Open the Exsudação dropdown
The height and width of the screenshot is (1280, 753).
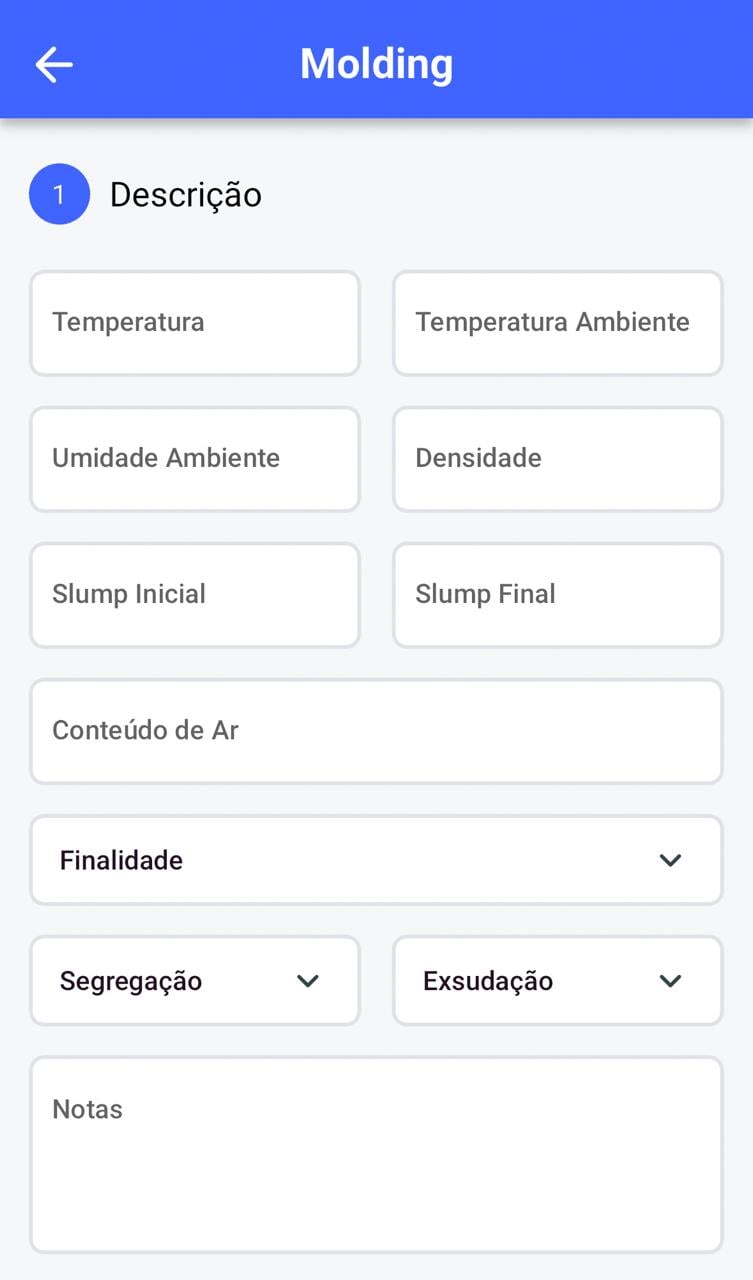click(x=557, y=981)
